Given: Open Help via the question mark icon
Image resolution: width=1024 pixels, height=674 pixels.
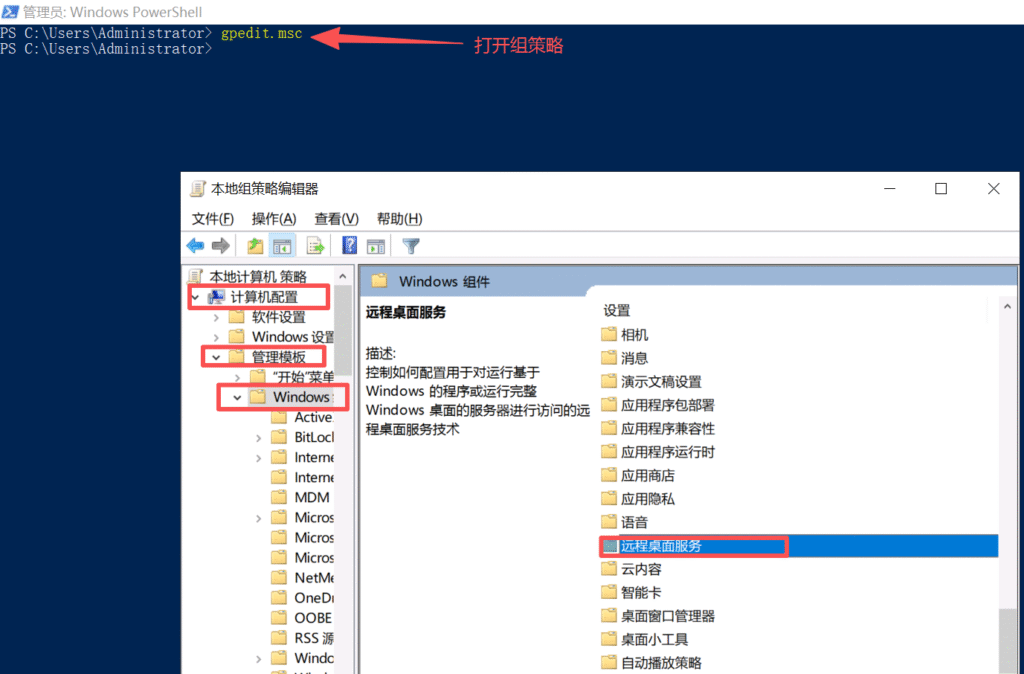Looking at the screenshot, I should (350, 246).
